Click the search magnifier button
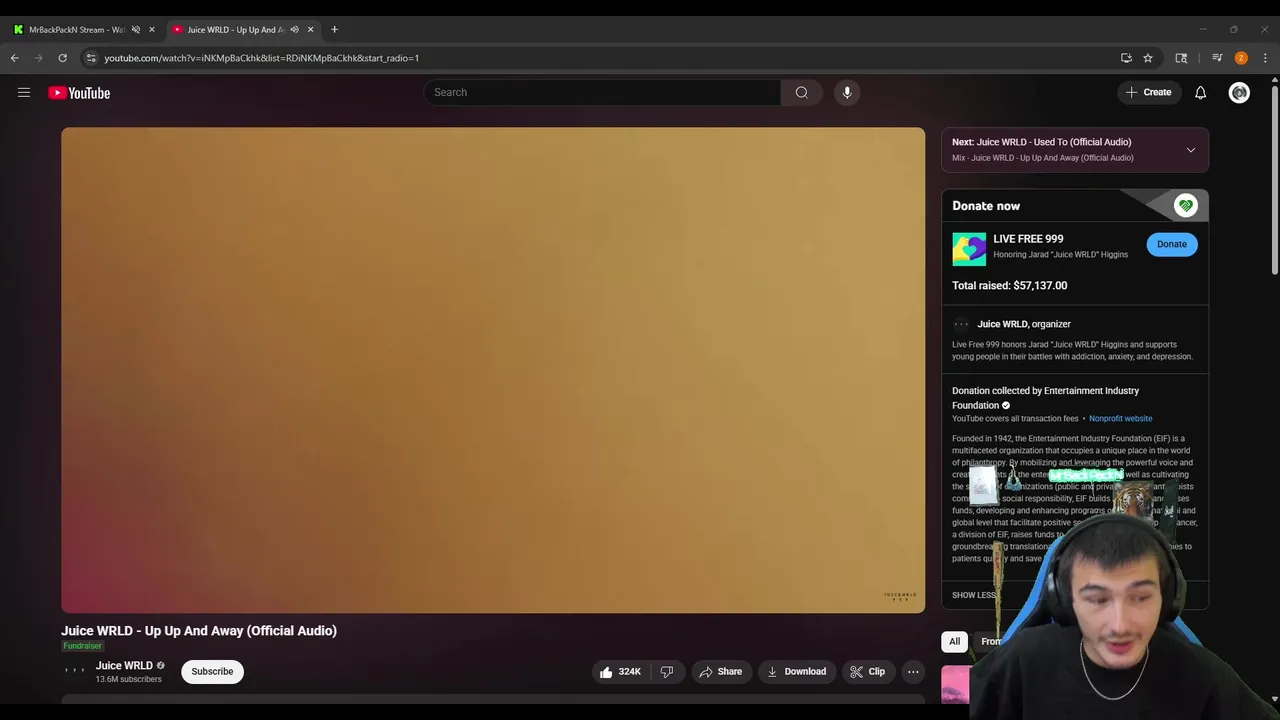Screen dimensions: 1280x720 click(801, 92)
